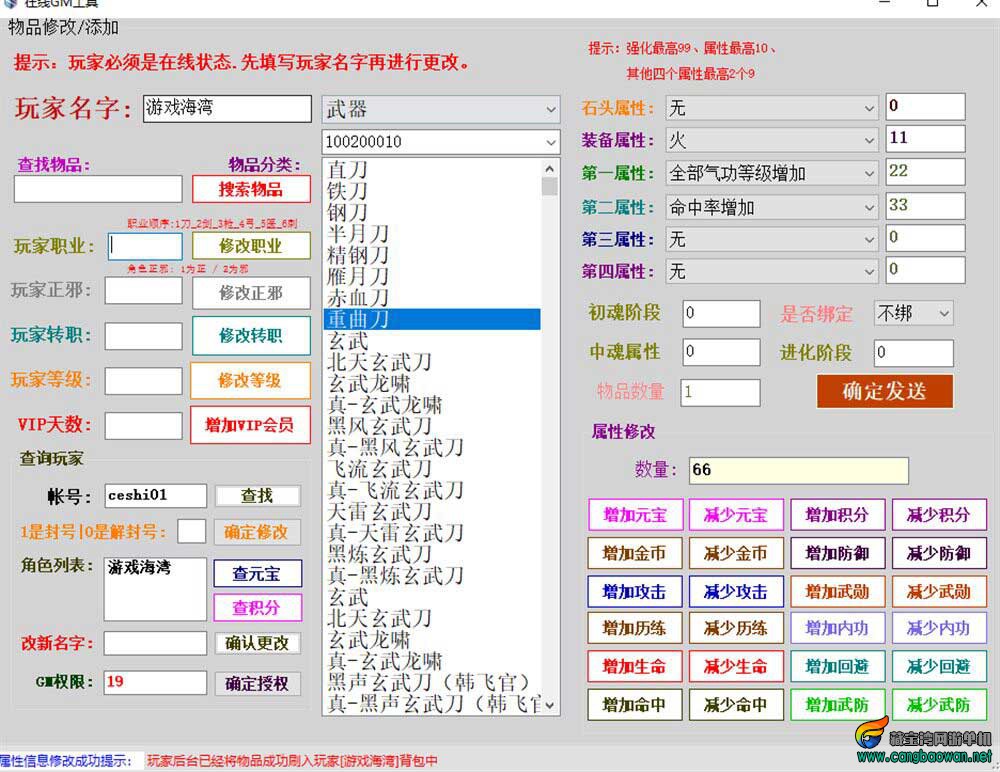Click the 减少金币 button
The image size is (1000, 772).
coord(736,553)
